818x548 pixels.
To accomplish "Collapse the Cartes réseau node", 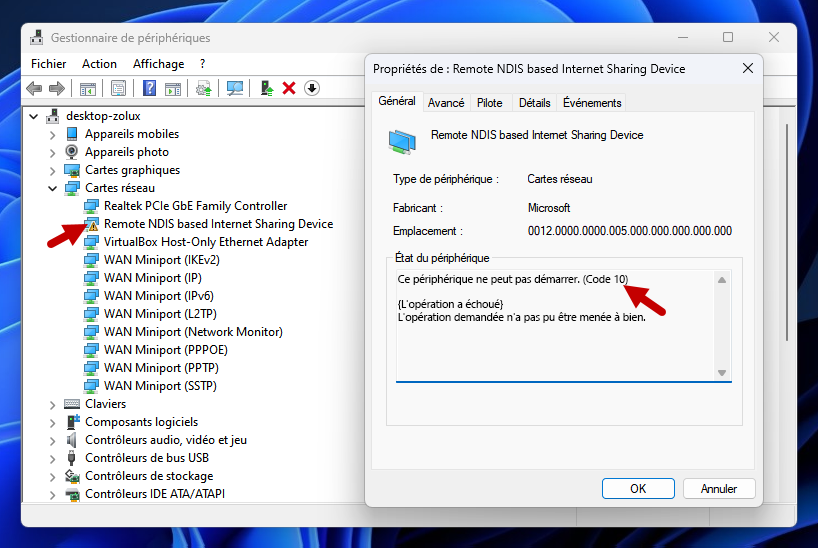I will pyautogui.click(x=53, y=188).
